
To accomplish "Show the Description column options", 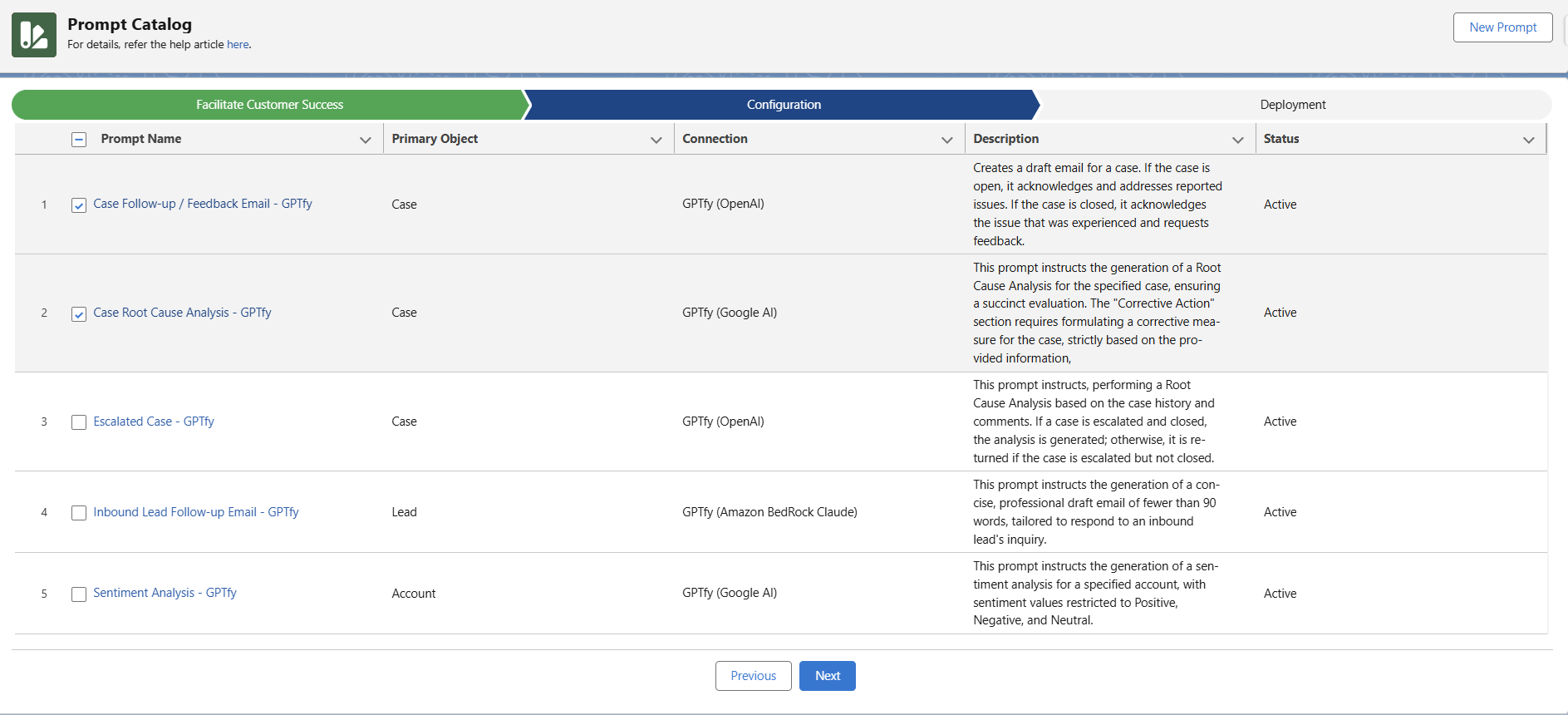I will [1237, 140].
